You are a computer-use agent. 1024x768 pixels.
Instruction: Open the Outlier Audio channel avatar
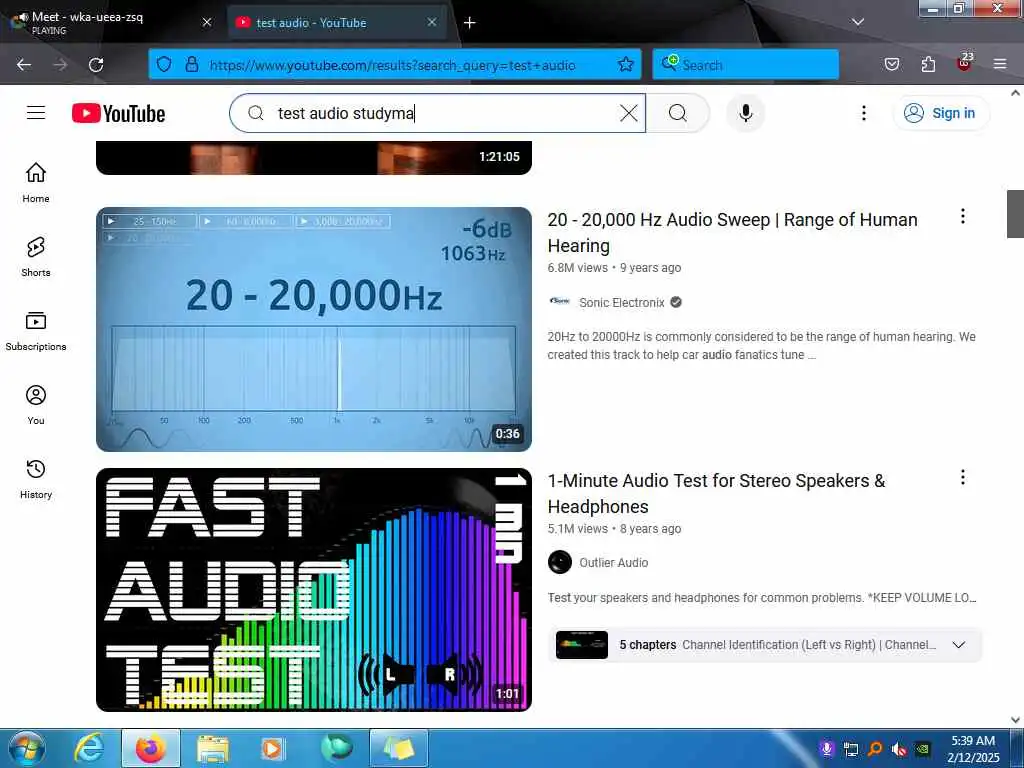pyautogui.click(x=560, y=562)
